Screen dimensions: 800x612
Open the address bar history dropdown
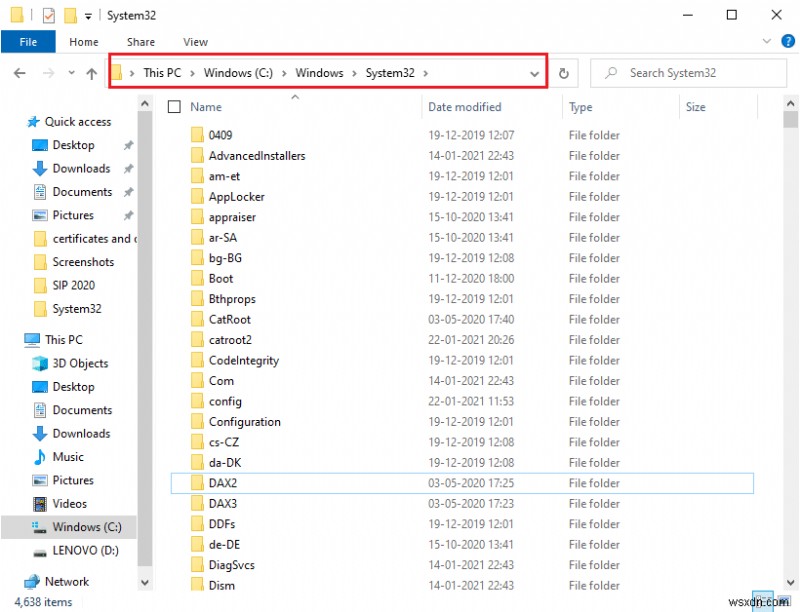pyautogui.click(x=534, y=74)
